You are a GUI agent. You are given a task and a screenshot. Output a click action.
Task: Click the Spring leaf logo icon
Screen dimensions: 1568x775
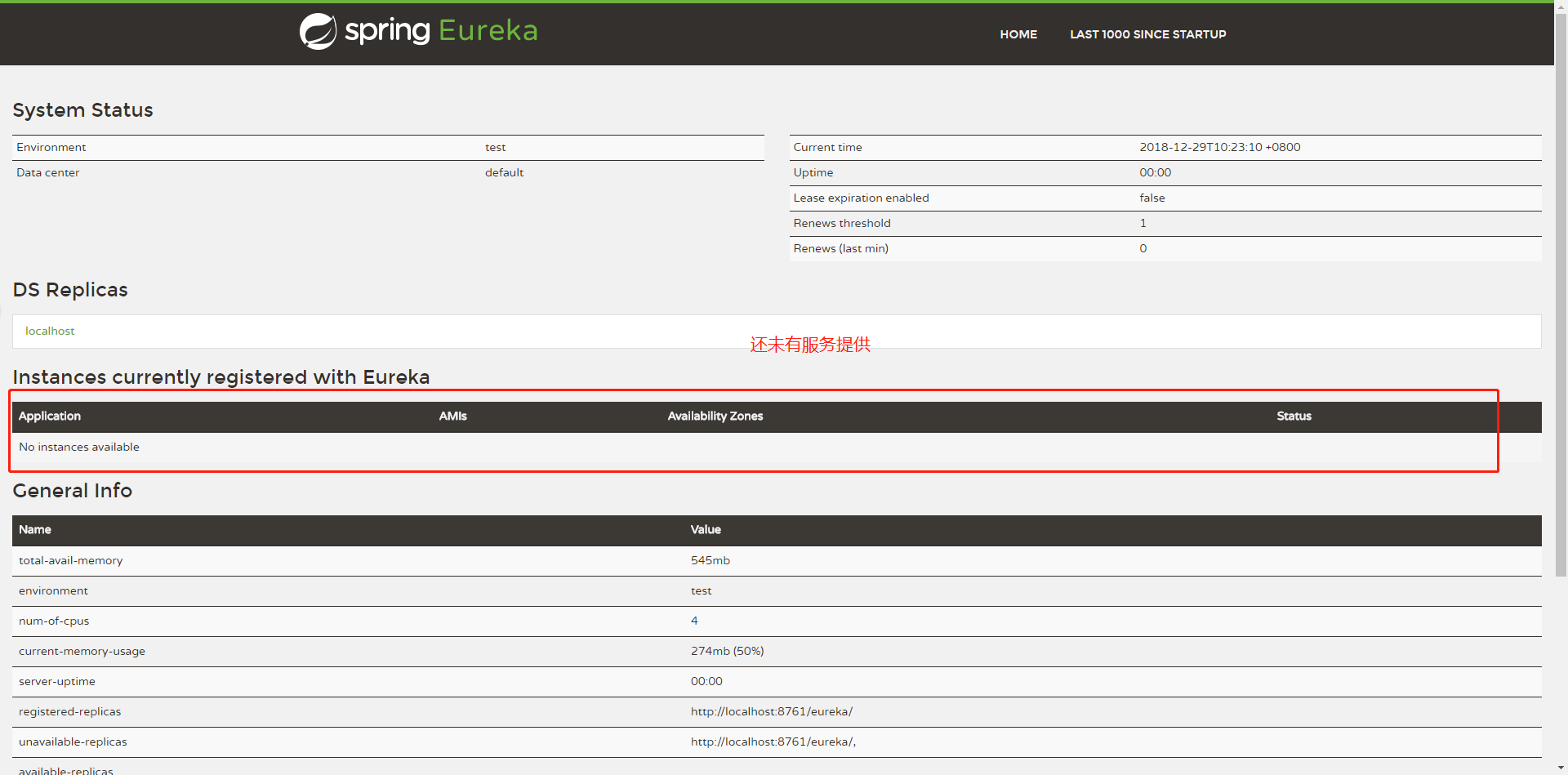pyautogui.click(x=318, y=32)
